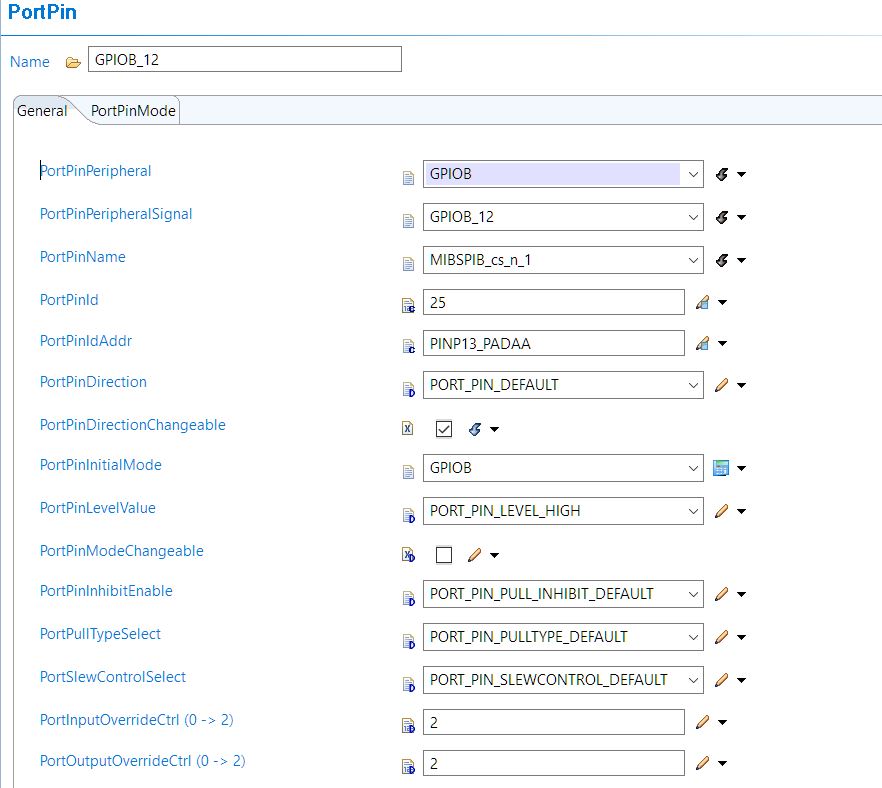Click the pencil icon next to PortPinModeChangeable checkbox
Viewport: 882px width, 788px height.
[475, 555]
